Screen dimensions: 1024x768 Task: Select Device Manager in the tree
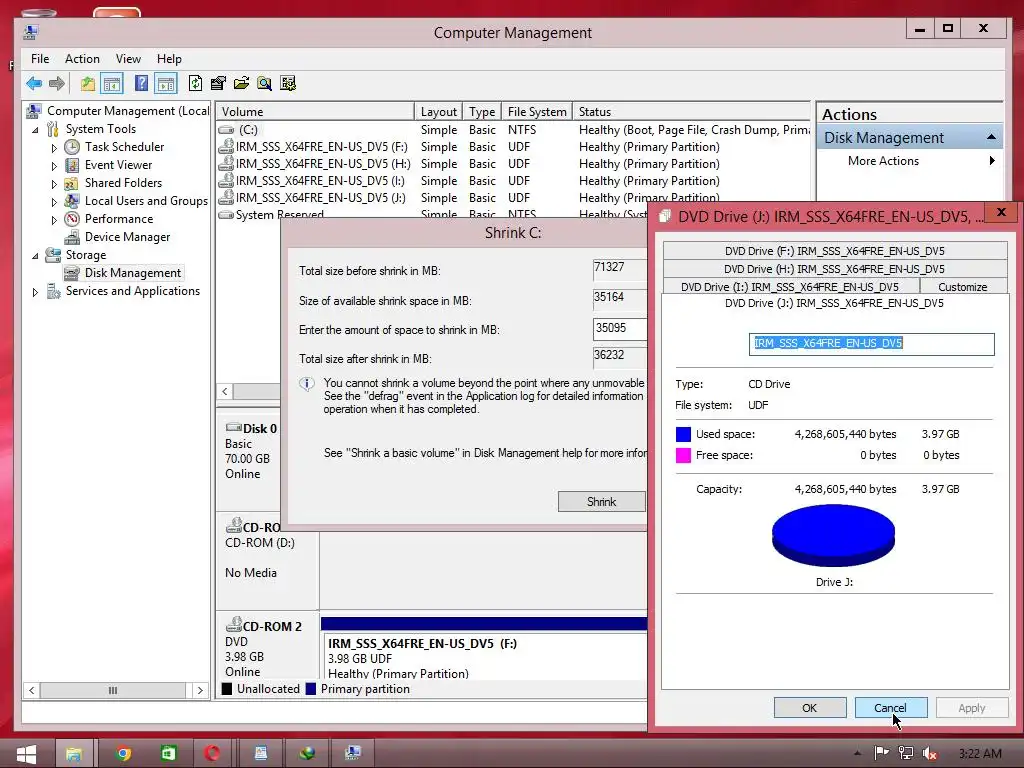(127, 237)
